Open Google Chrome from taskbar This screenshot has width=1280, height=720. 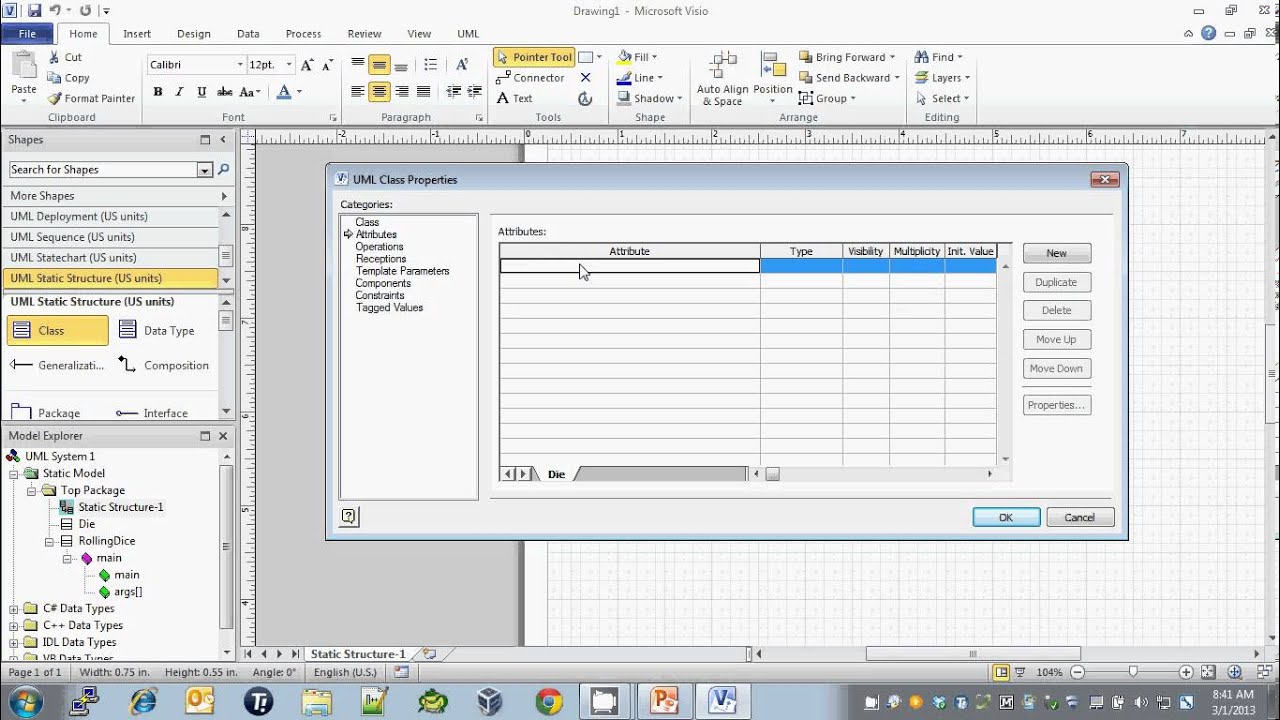(x=548, y=701)
